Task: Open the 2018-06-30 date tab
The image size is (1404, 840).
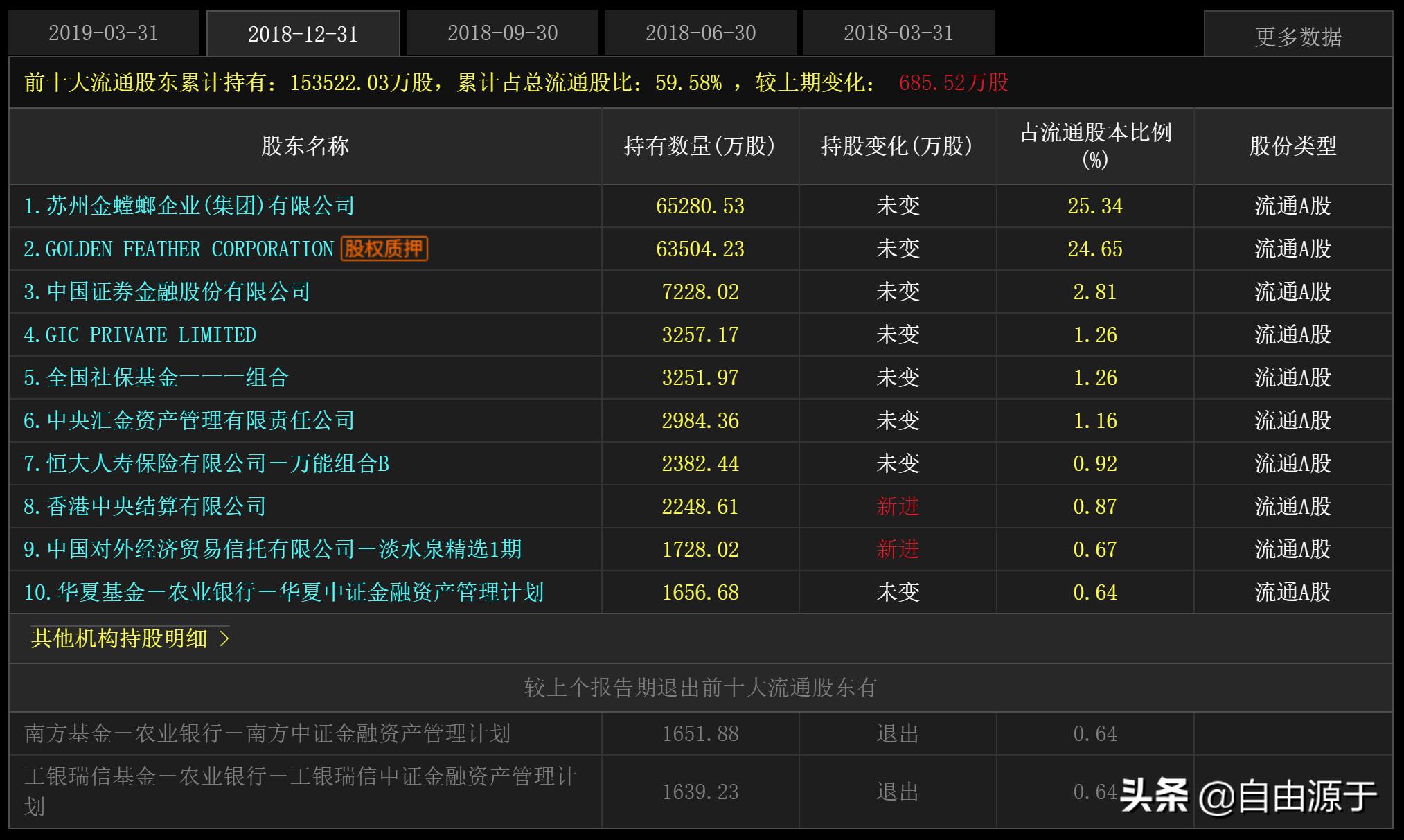Action: click(x=702, y=32)
